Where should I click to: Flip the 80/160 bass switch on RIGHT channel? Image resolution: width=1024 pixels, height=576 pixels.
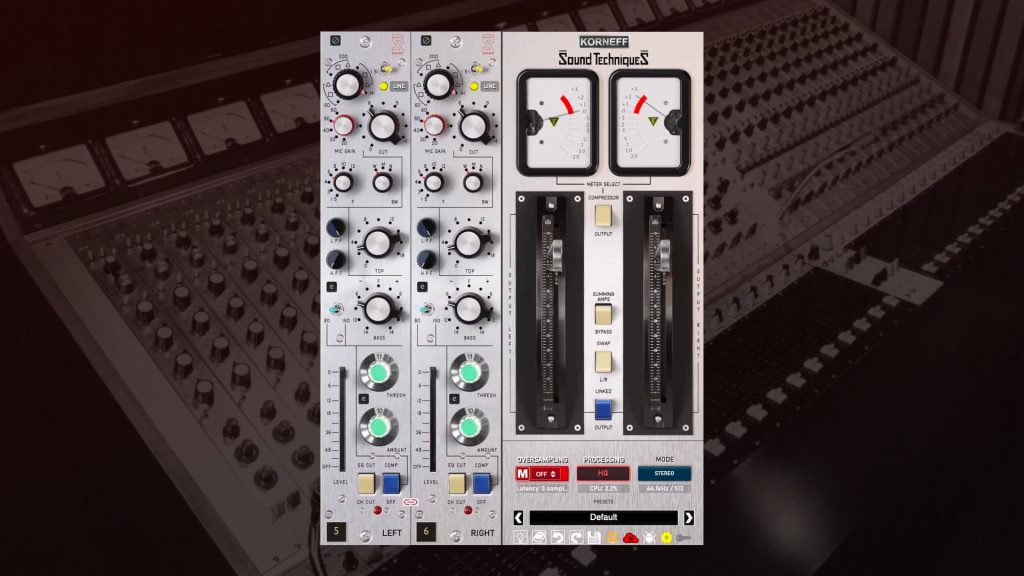point(426,309)
